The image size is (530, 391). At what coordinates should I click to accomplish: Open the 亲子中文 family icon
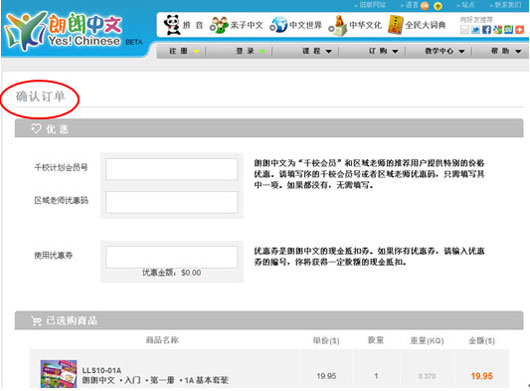pyautogui.click(x=219, y=25)
